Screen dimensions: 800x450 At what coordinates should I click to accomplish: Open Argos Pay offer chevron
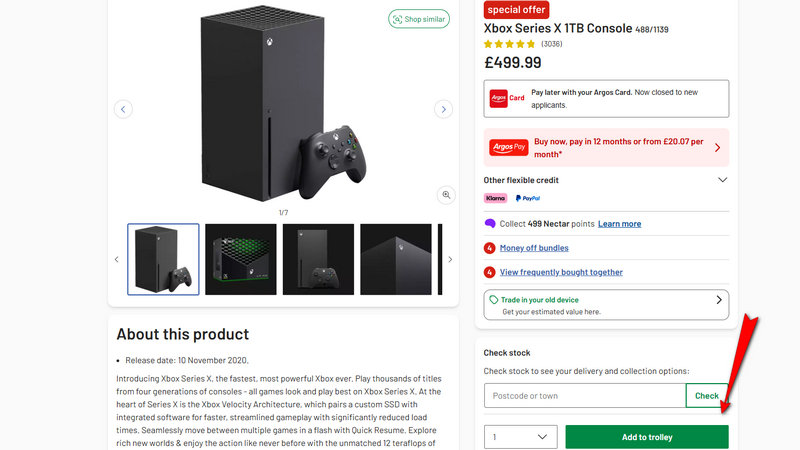tap(717, 148)
